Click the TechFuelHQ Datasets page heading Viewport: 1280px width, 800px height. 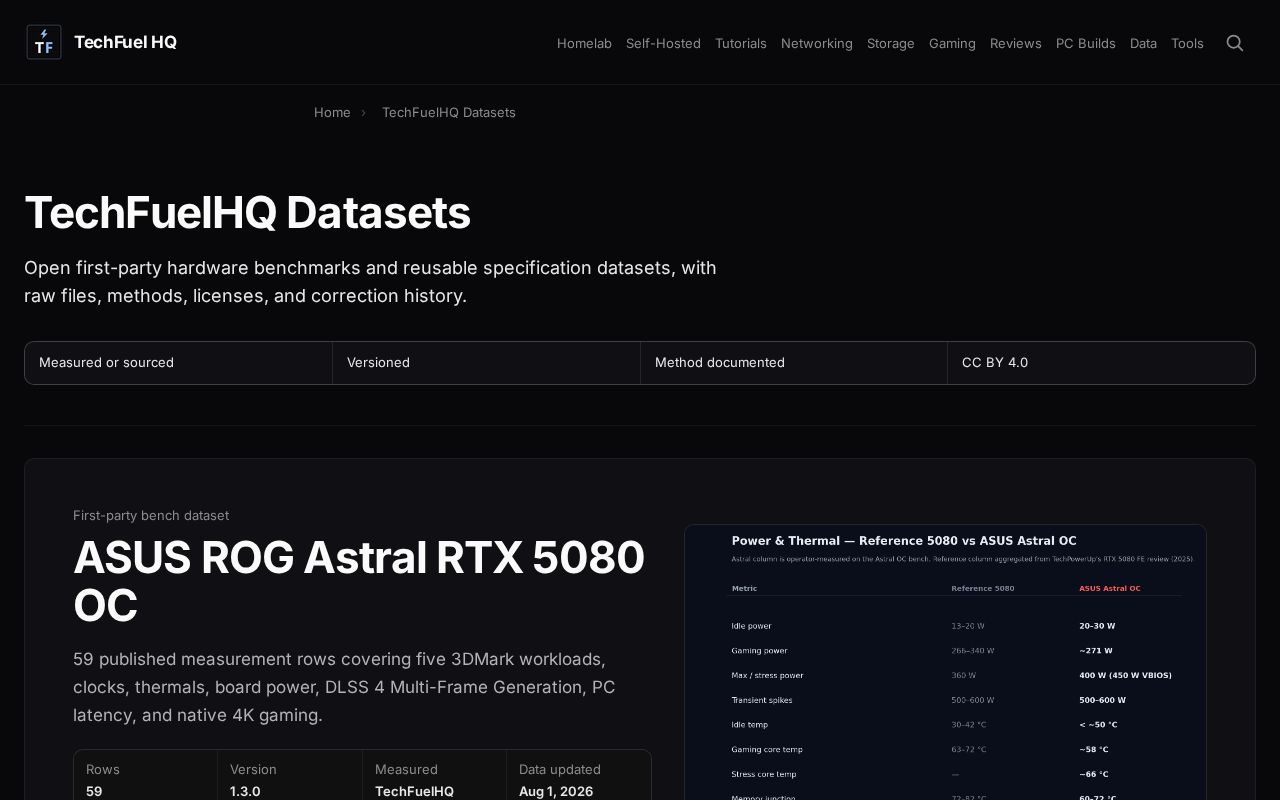(247, 213)
